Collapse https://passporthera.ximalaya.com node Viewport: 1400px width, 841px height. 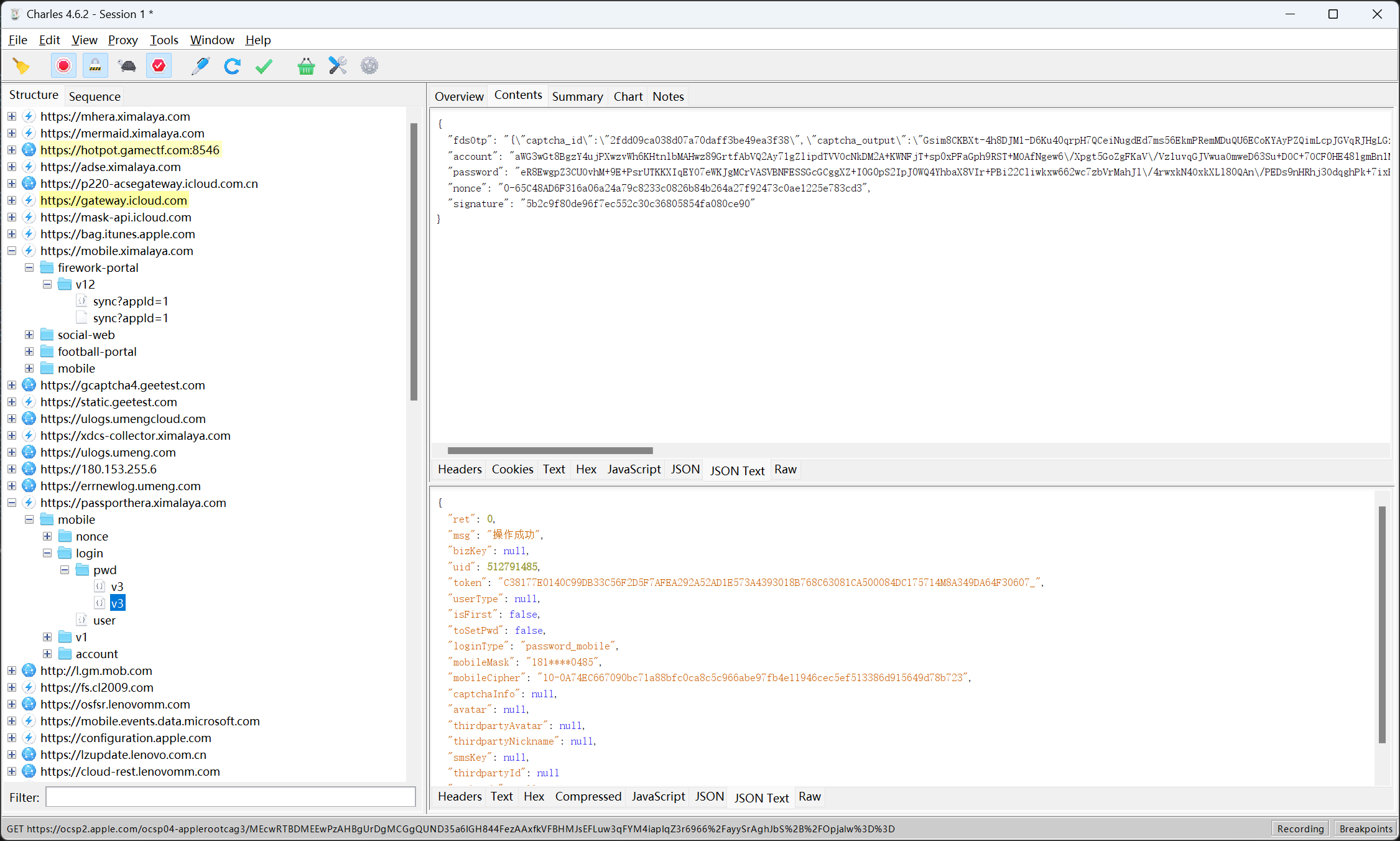[x=12, y=503]
